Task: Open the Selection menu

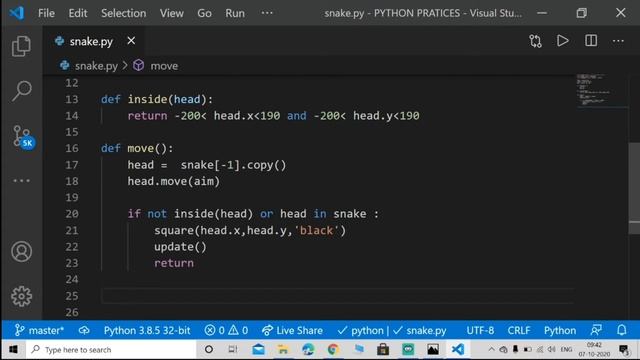Action: point(123,13)
